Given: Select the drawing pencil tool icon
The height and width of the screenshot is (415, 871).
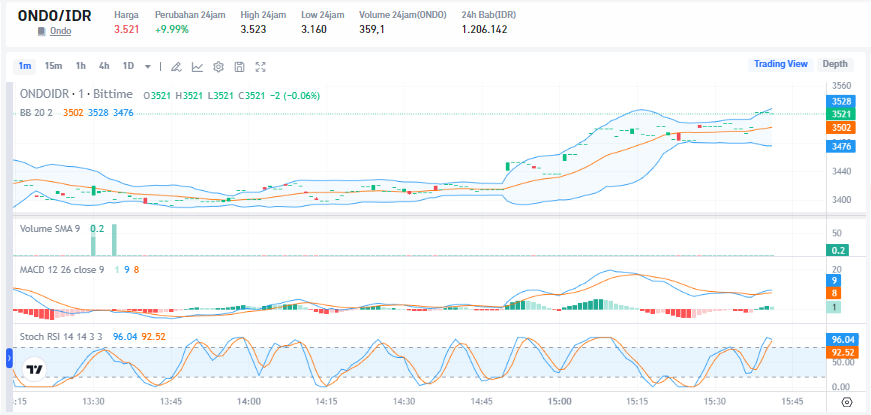Looking at the screenshot, I should click(176, 67).
